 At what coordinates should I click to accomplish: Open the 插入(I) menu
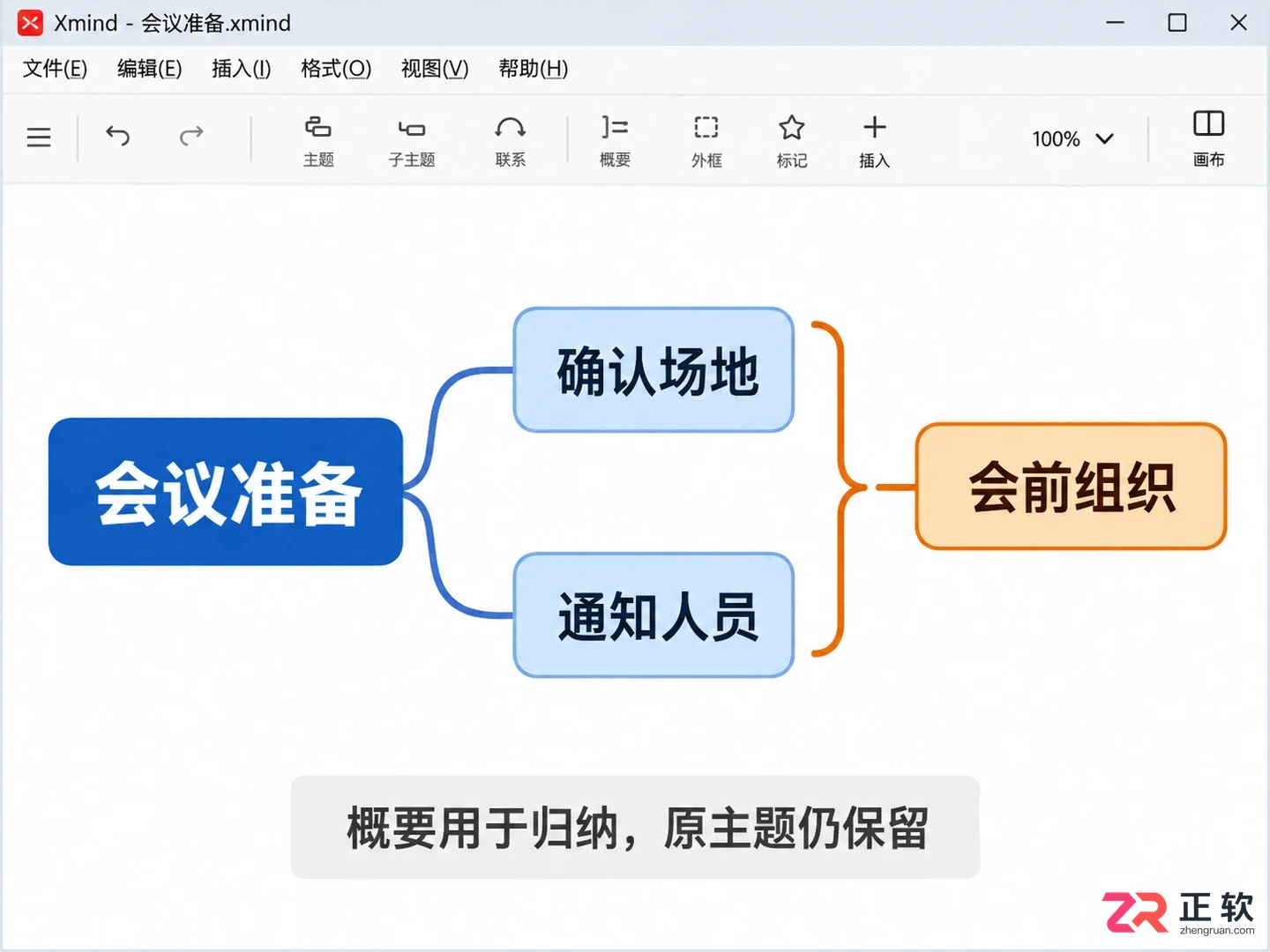pyautogui.click(x=242, y=69)
